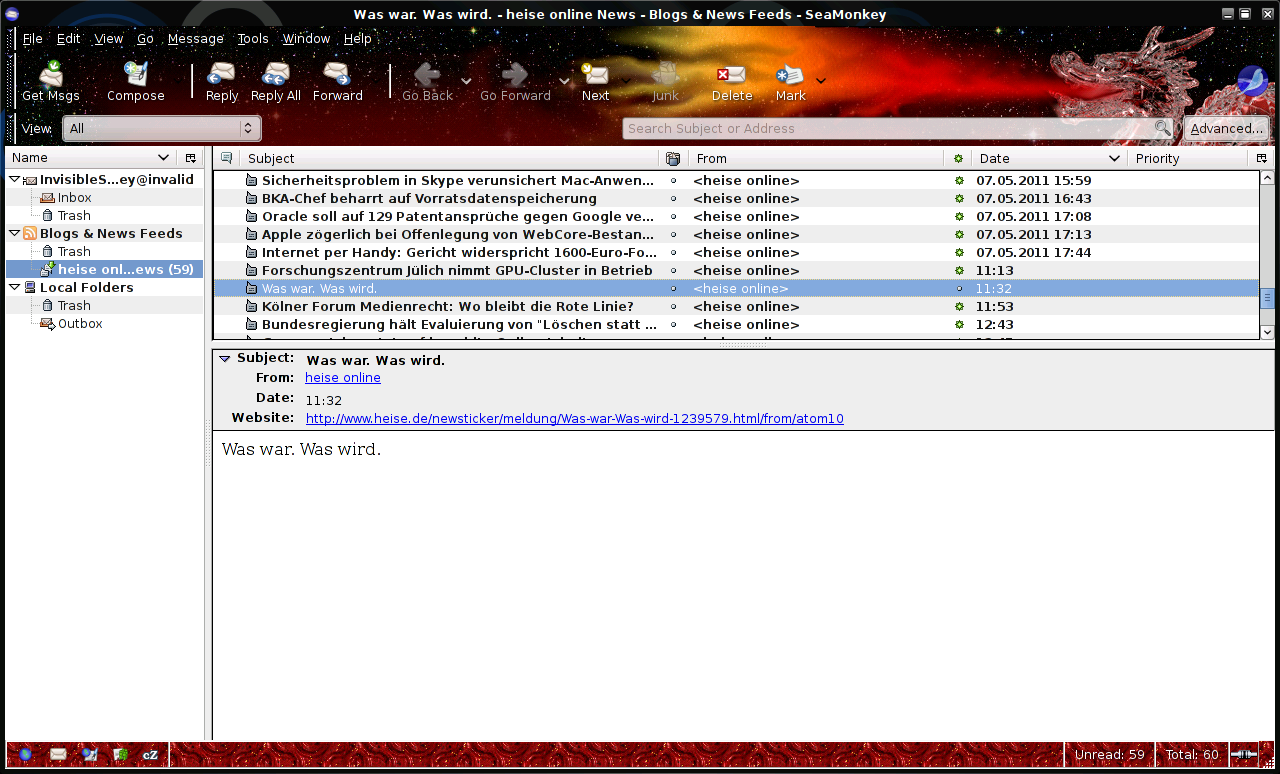Toggle thread display column header
The image size is (1280, 774).
pyautogui.click(x=227, y=158)
